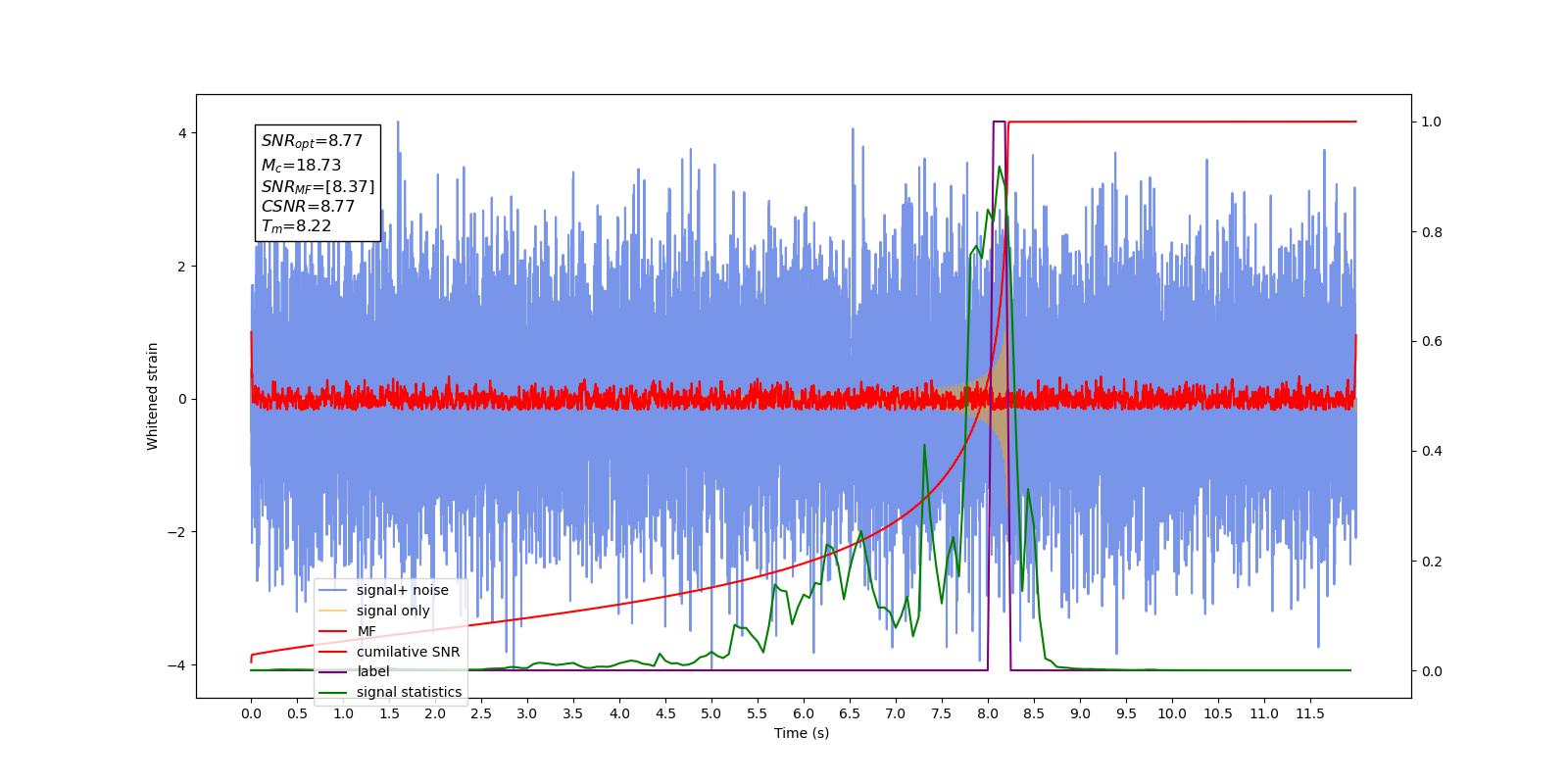Click the right y-axis tick label 0.6
Screen dimensions: 1568x784
1432,341
